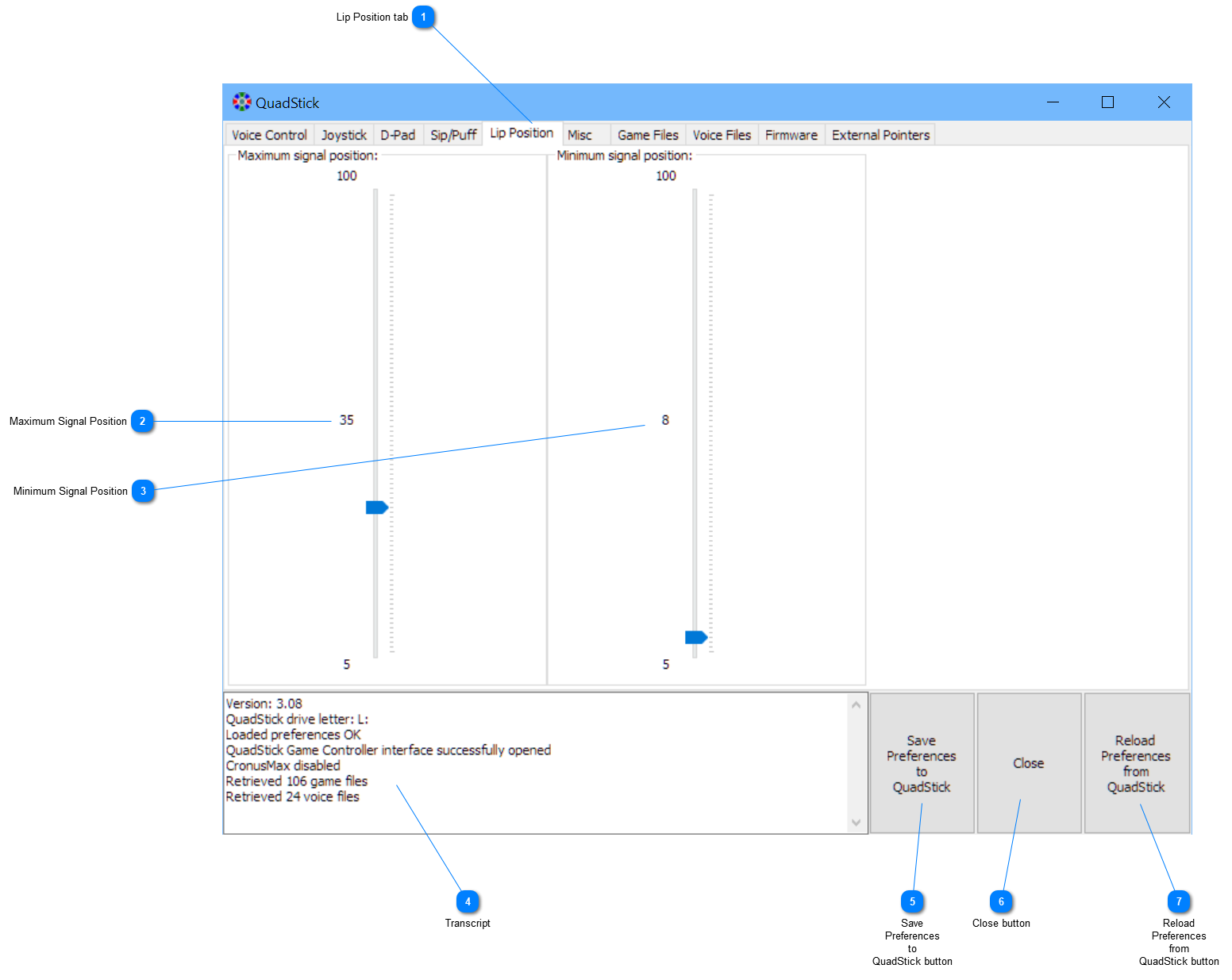Viewport: 1232px width, 980px height.
Task: Click transcript scrollbar up arrow
Action: click(x=856, y=704)
